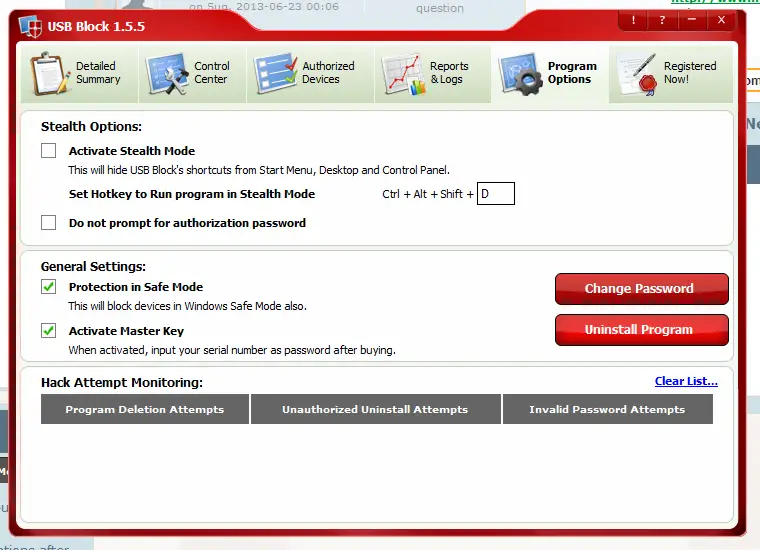Screen dimensions: 760x550
Task: Click the Hack Attempt Monitoring heading
Action: (122, 383)
